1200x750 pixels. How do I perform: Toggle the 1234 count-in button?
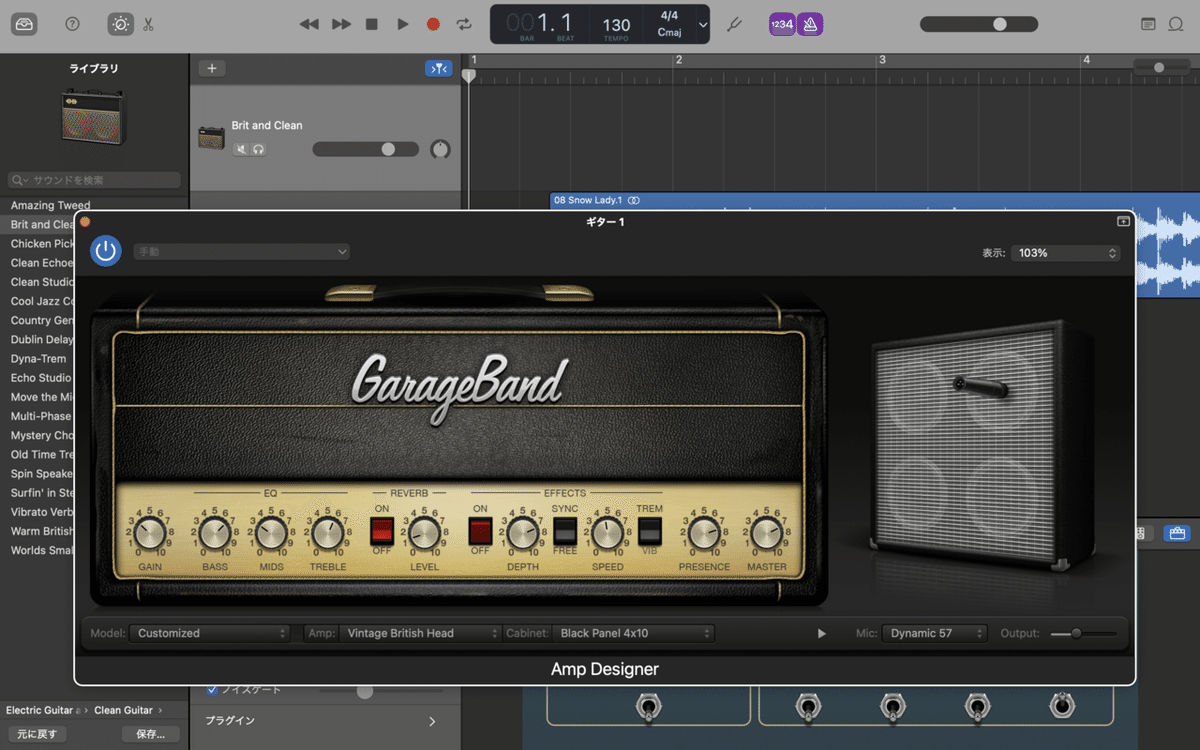click(x=782, y=24)
